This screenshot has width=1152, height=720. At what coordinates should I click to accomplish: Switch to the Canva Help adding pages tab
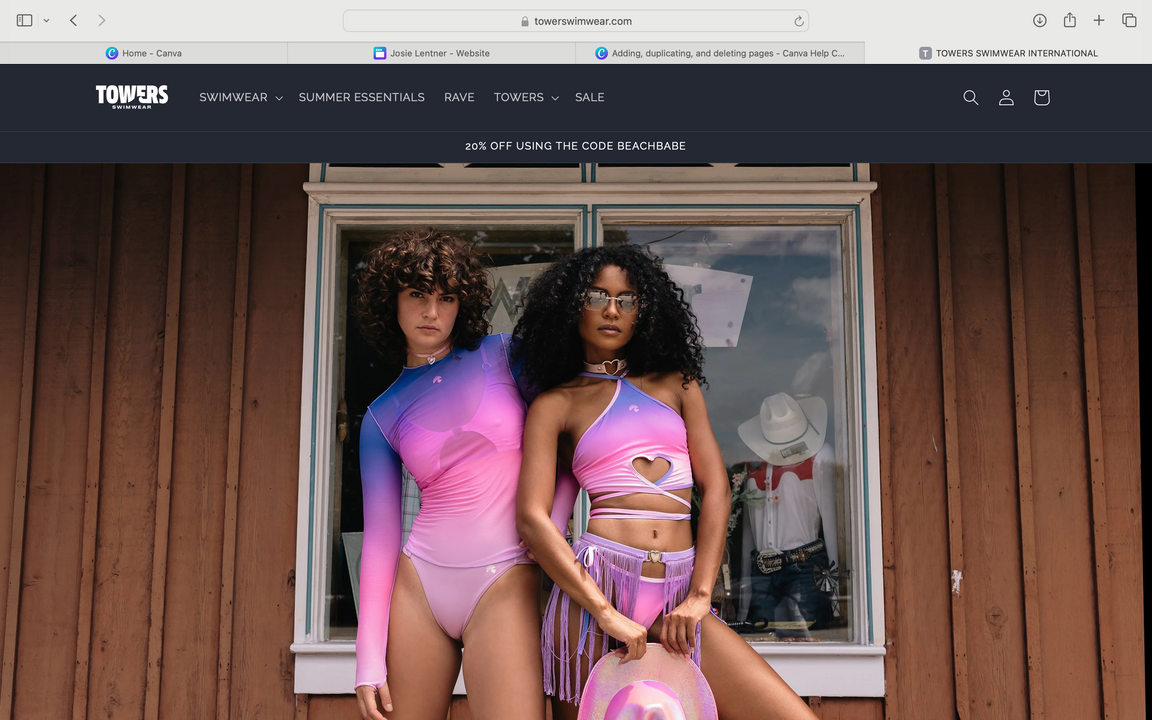click(x=720, y=53)
